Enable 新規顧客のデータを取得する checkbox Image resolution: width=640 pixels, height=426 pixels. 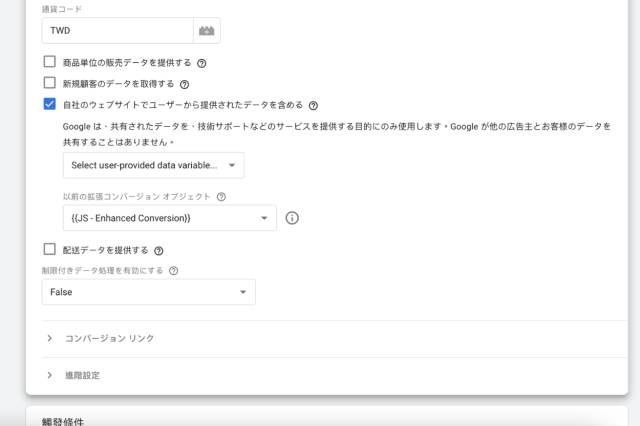pyautogui.click(x=49, y=83)
